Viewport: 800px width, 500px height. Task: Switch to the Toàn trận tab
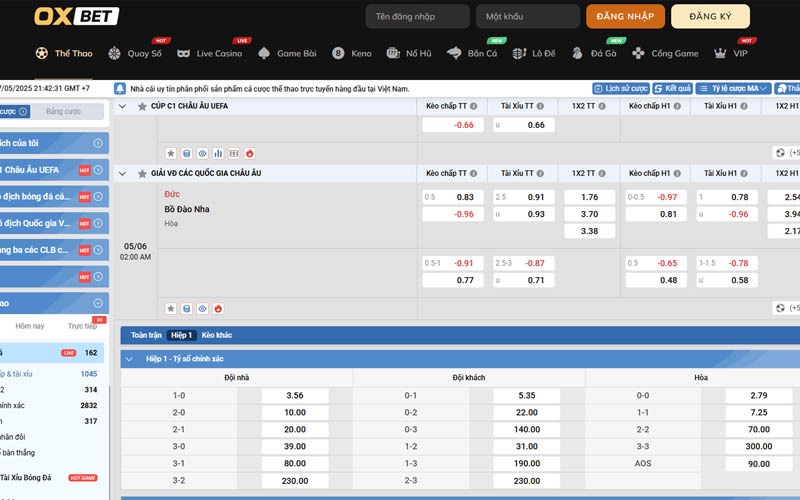pyautogui.click(x=146, y=335)
